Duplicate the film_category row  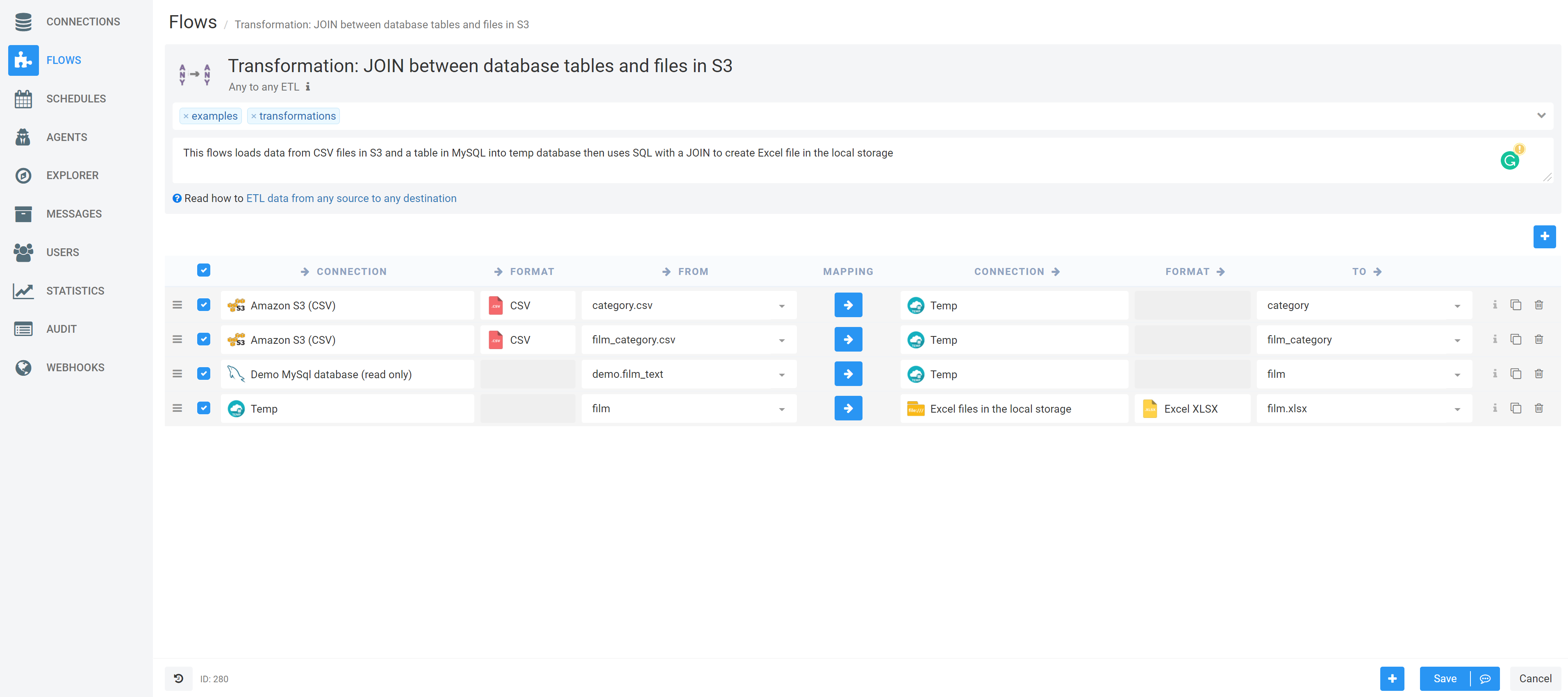click(1516, 339)
